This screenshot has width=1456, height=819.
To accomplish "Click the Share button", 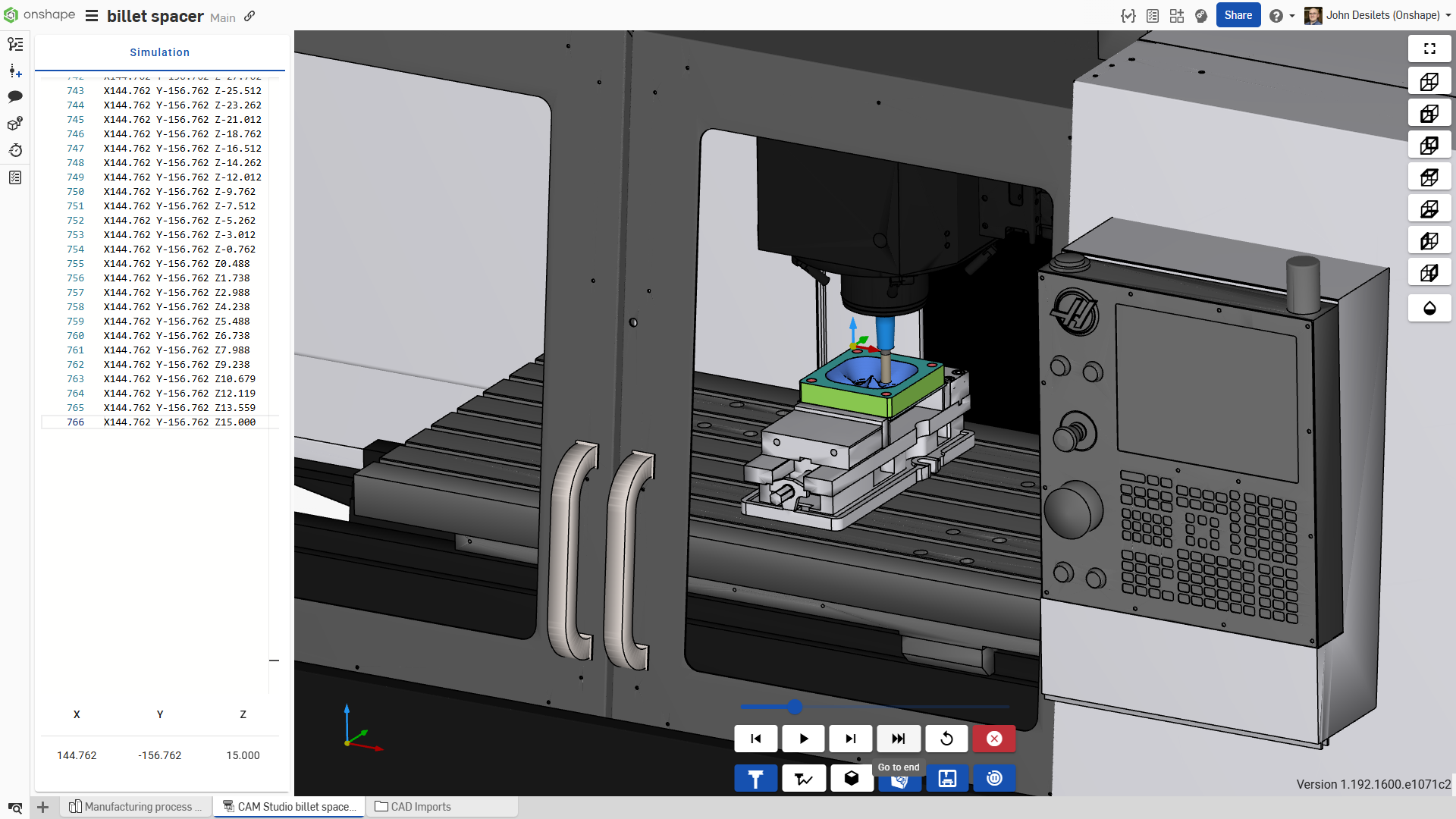I will 1238,15.
